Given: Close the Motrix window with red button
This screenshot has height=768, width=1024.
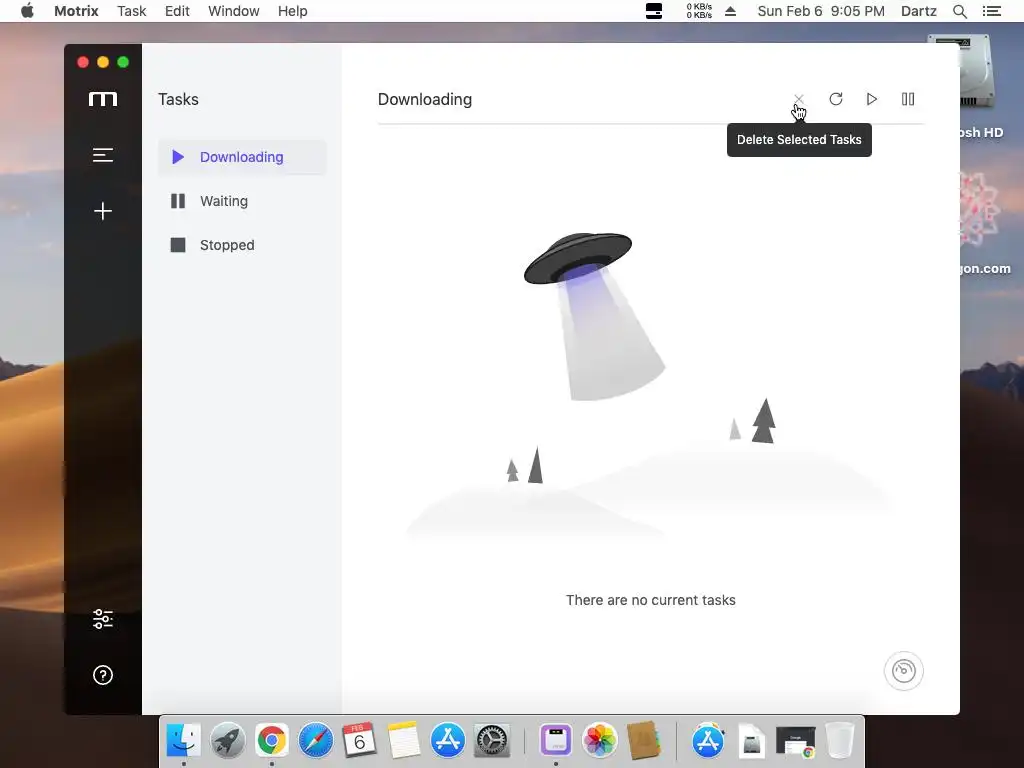Looking at the screenshot, I should tap(83, 62).
